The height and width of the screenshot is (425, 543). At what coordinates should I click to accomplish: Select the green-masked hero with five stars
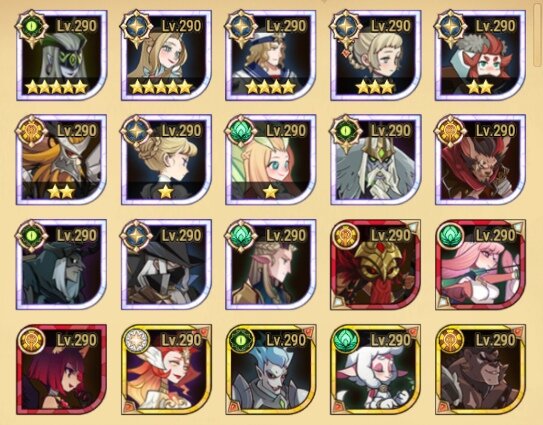[62, 55]
